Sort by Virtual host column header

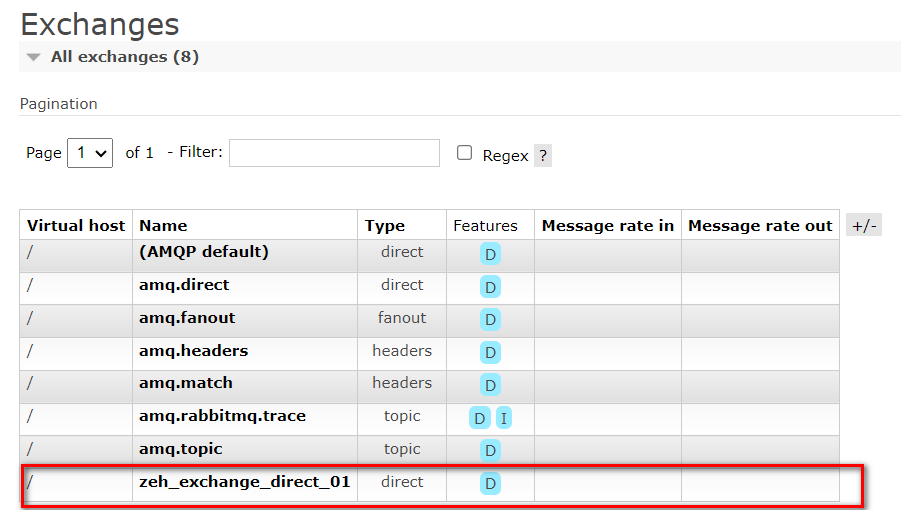[x=76, y=226]
